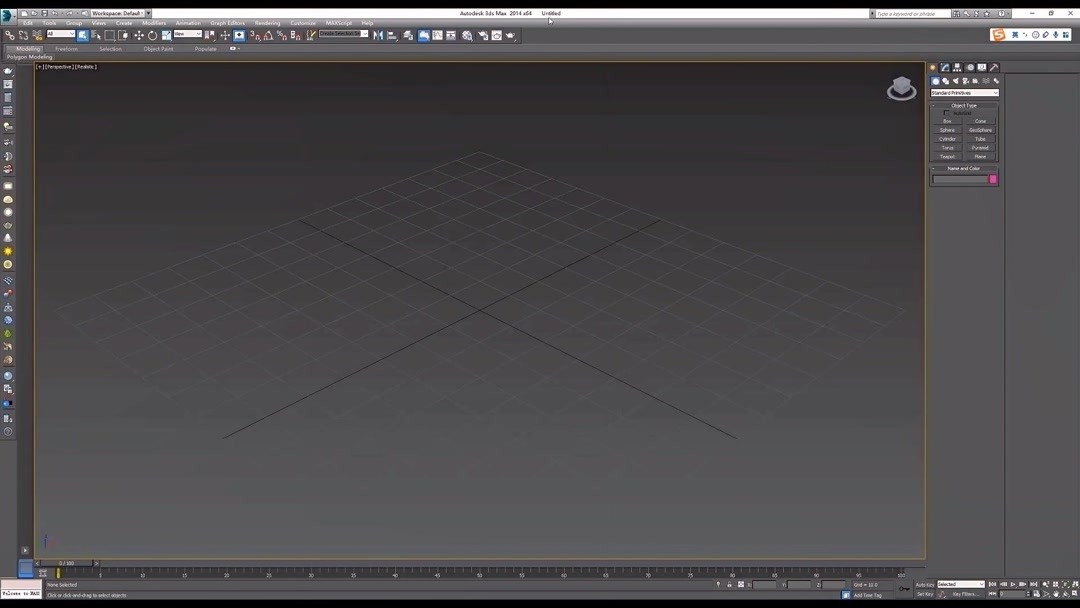
Task: Enable the AutoGrid checkbox
Action: [947, 112]
